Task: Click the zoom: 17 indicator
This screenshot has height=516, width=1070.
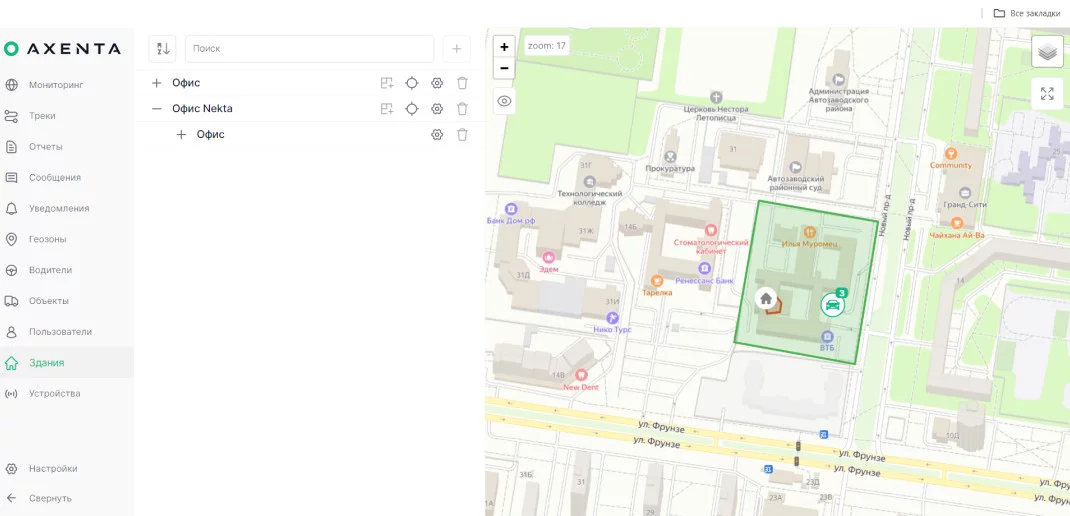Action: [x=547, y=46]
